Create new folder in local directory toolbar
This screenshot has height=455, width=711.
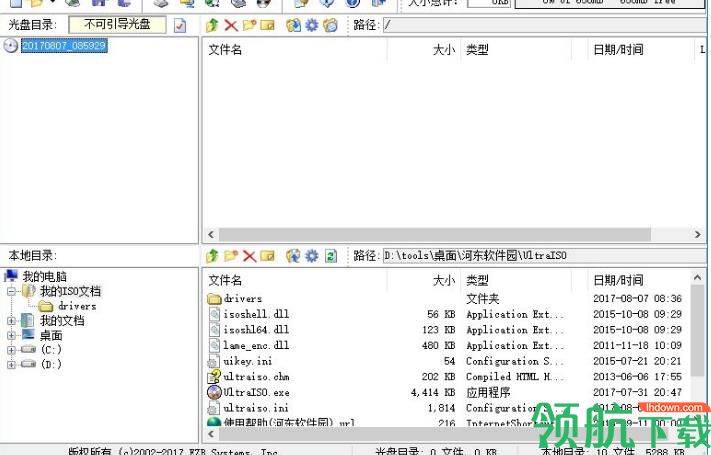pos(231,256)
